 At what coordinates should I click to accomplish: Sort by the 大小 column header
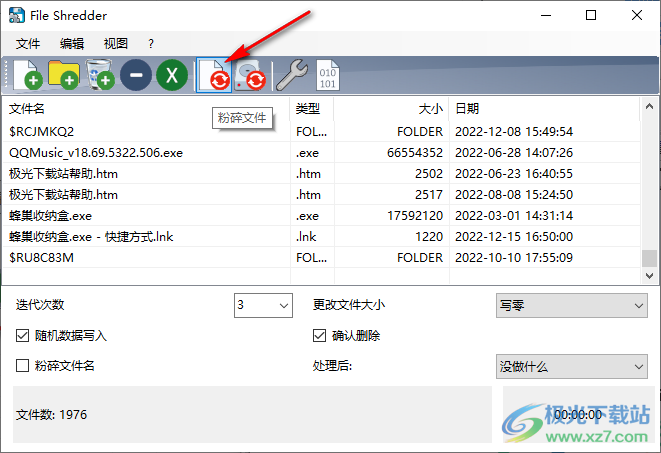click(392, 109)
